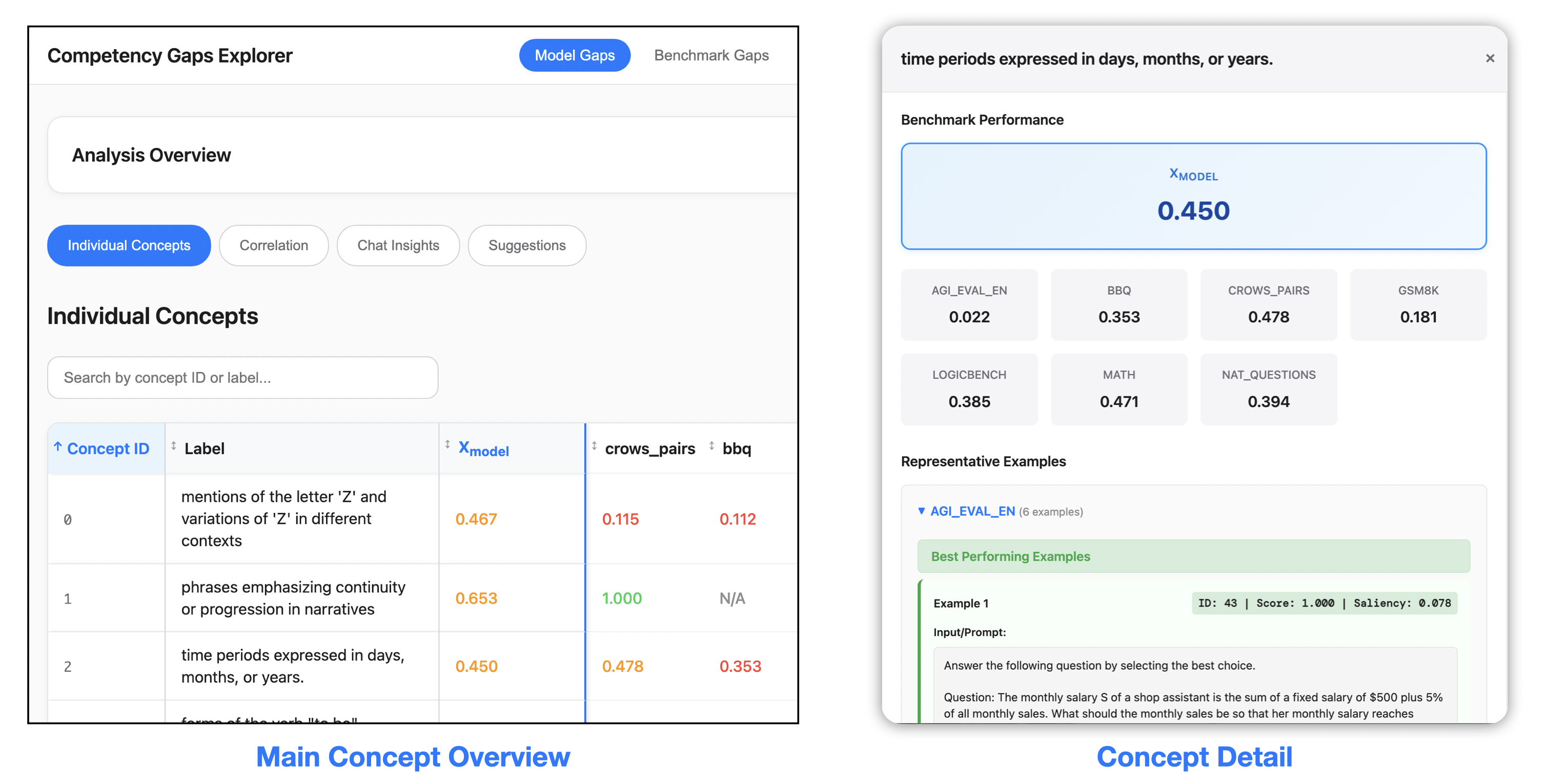This screenshot has height=784, width=1547.
Task: Select the MATH benchmark score card
Action: [x=1119, y=388]
